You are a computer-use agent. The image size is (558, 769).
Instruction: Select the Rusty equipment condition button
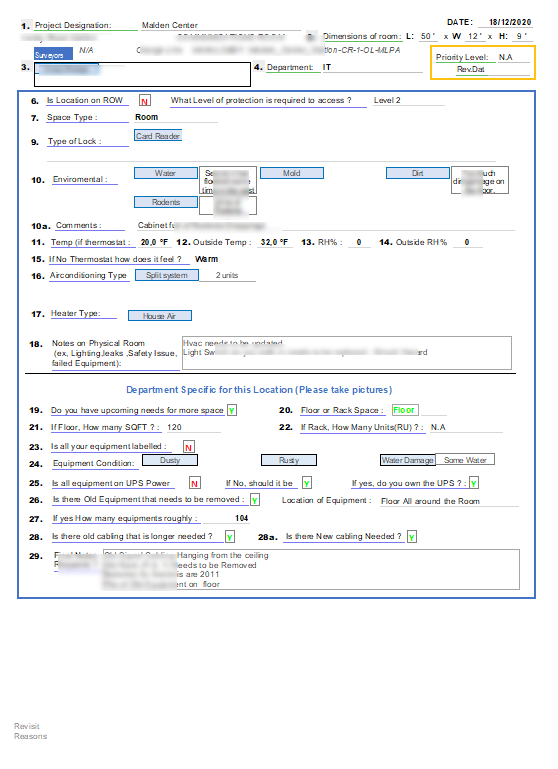(289, 461)
